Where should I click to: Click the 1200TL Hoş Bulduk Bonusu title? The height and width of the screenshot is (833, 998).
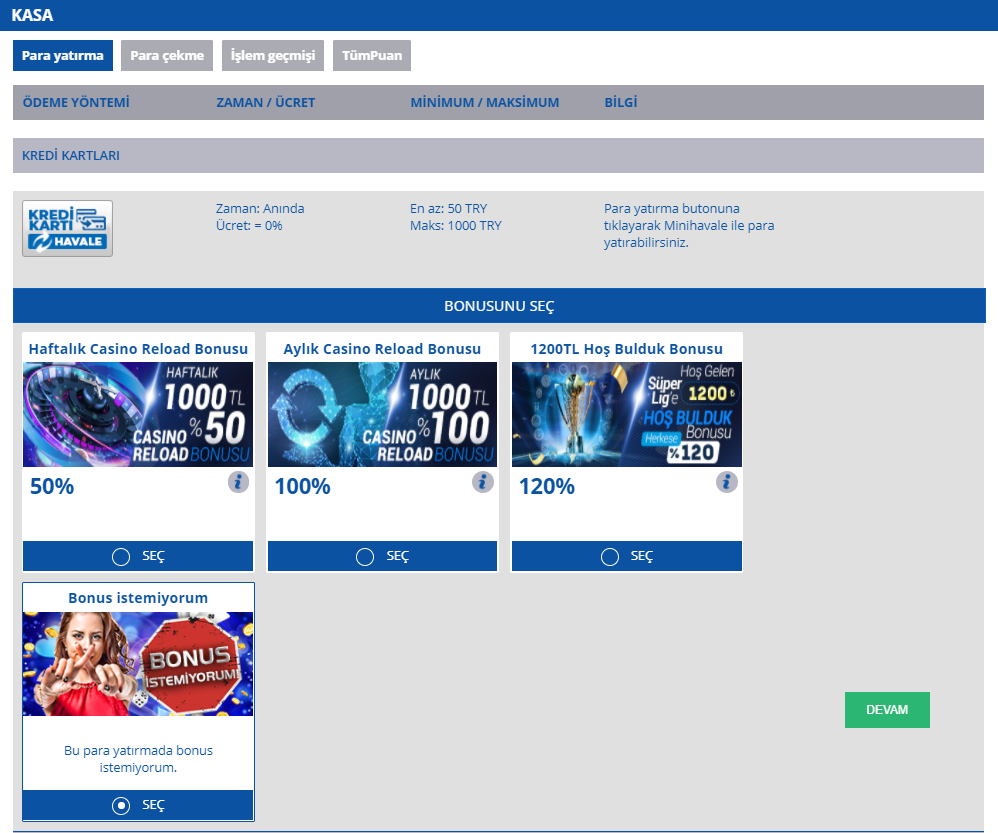[627, 349]
